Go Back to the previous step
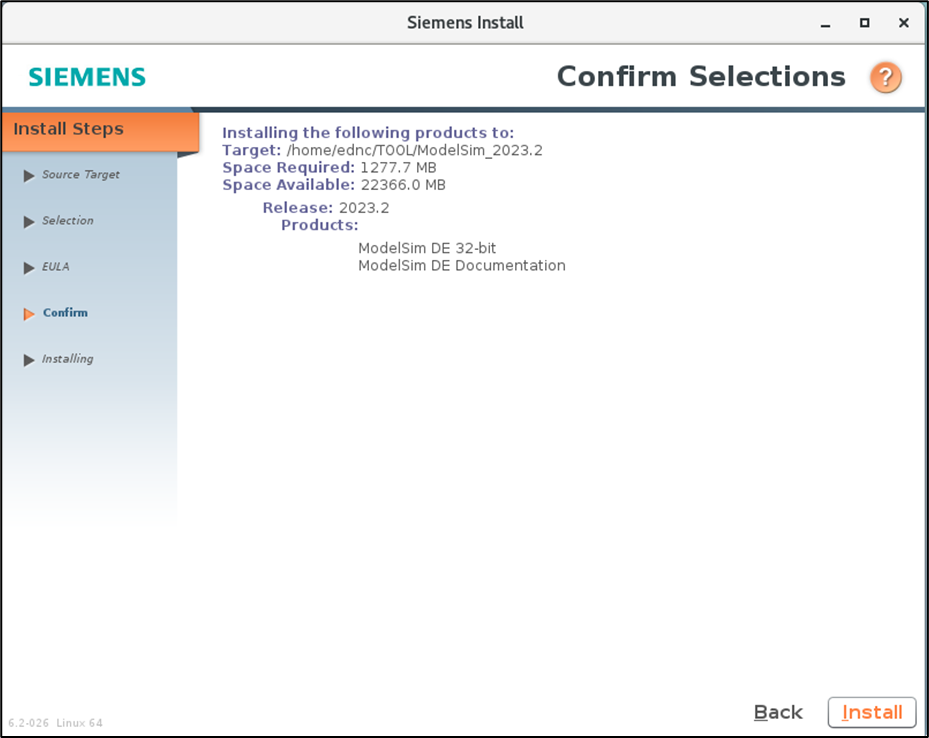Image resolution: width=929 pixels, height=738 pixels. tap(778, 712)
